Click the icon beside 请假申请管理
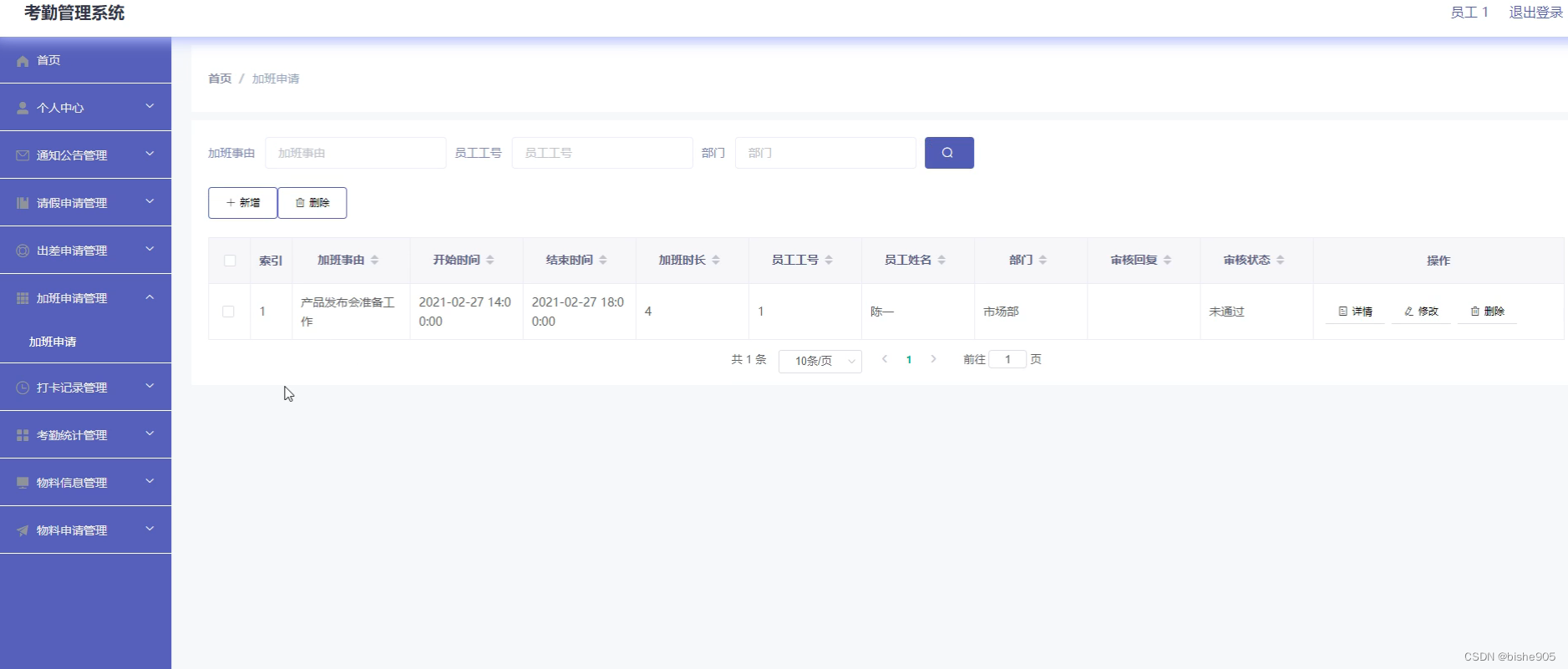1568x669 pixels. point(23,204)
